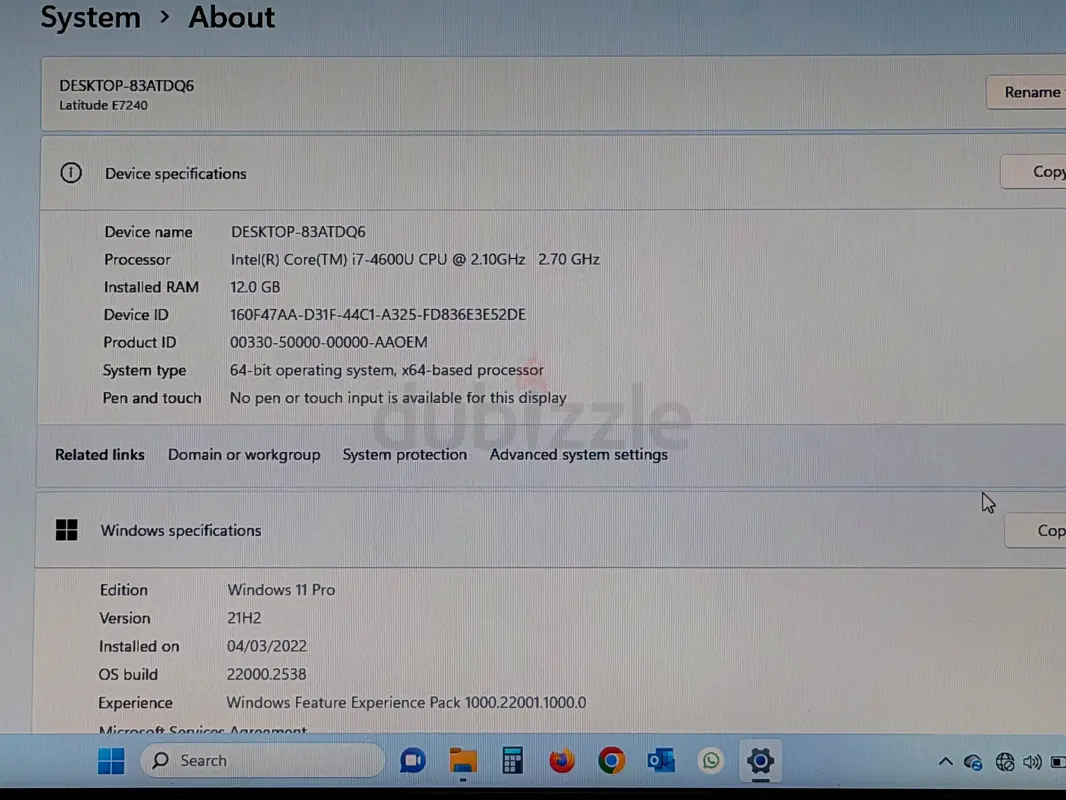
Task: Click the Installed RAM value 12.0 GB
Action: point(255,287)
